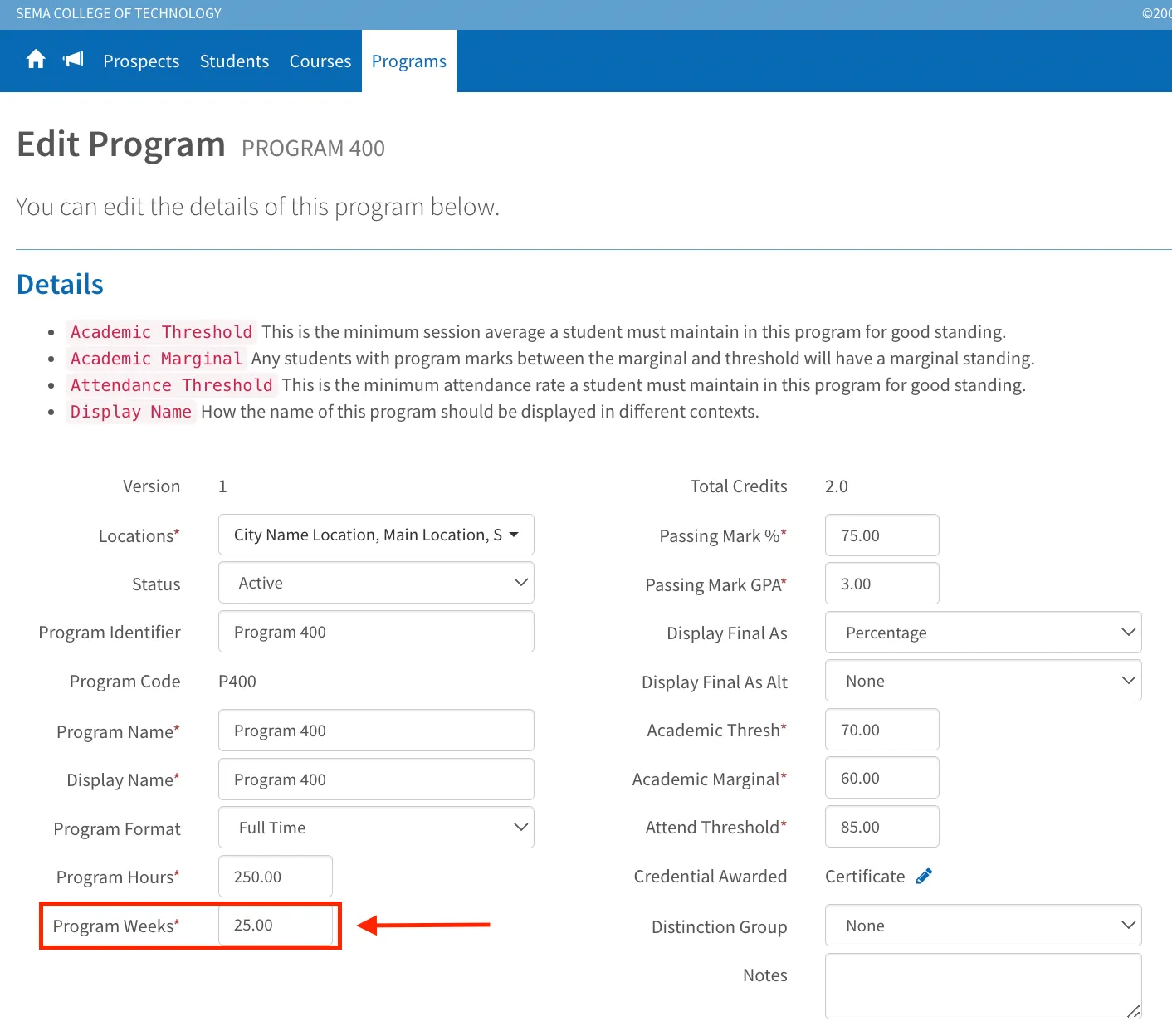
Task: Open the Students menu item
Action: coord(234,61)
